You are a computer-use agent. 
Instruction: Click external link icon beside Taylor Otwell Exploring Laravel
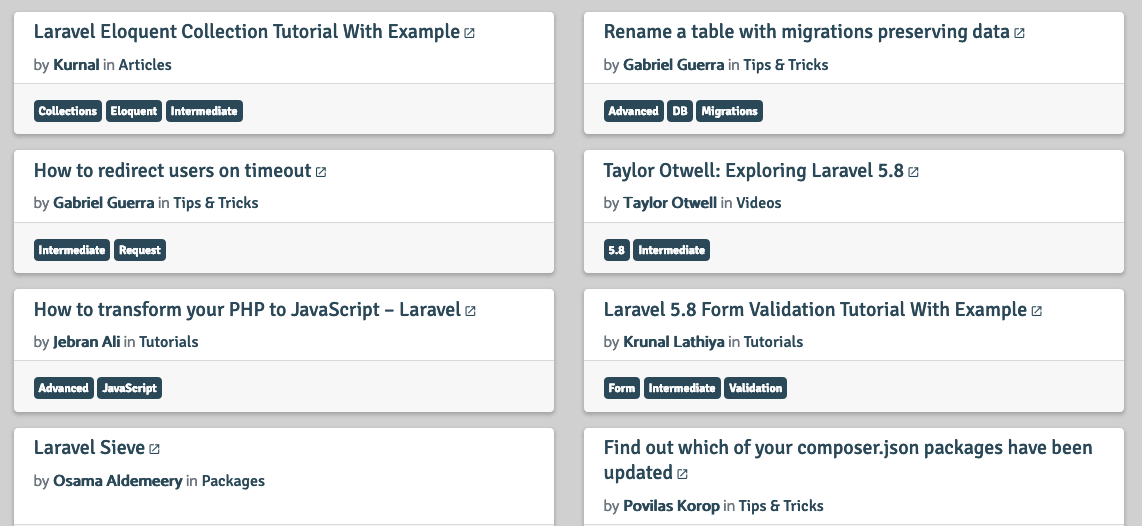pos(913,172)
